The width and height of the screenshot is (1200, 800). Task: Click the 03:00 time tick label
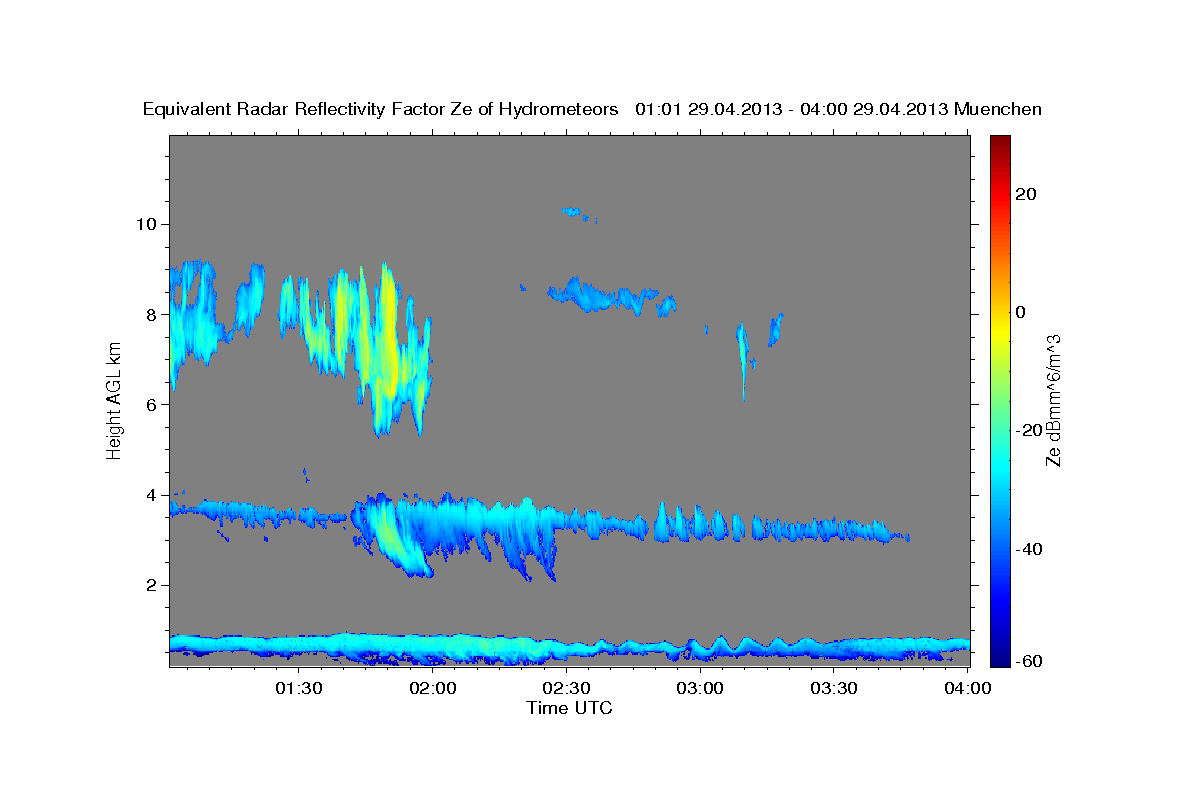[x=700, y=688]
